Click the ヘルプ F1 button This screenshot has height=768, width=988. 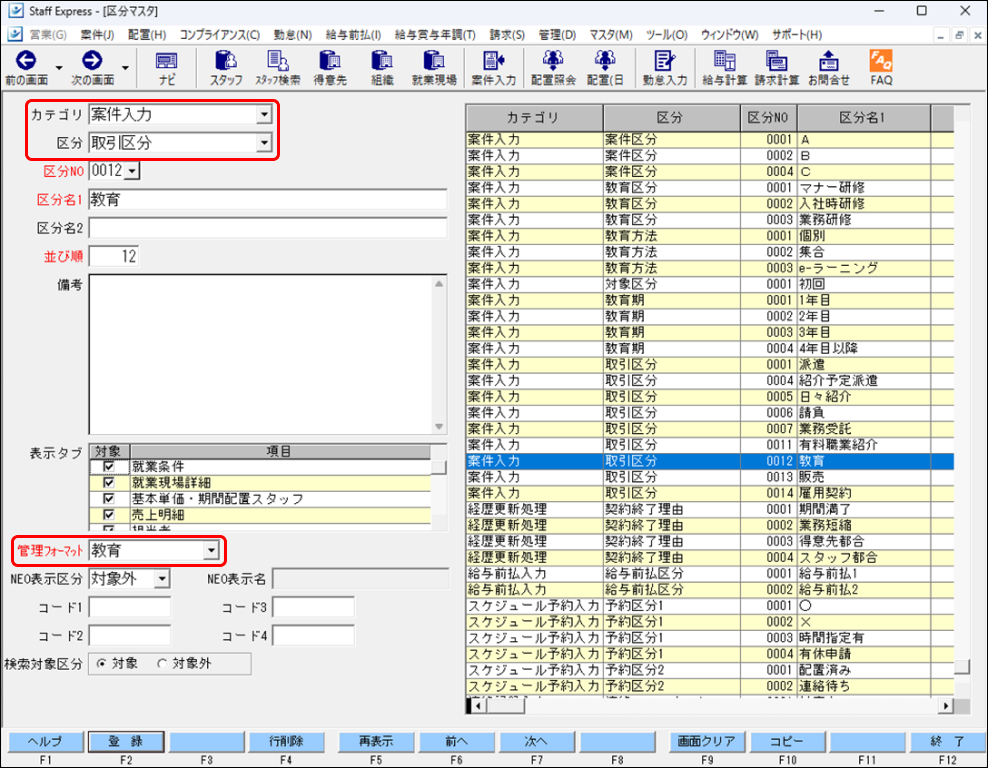(x=45, y=742)
